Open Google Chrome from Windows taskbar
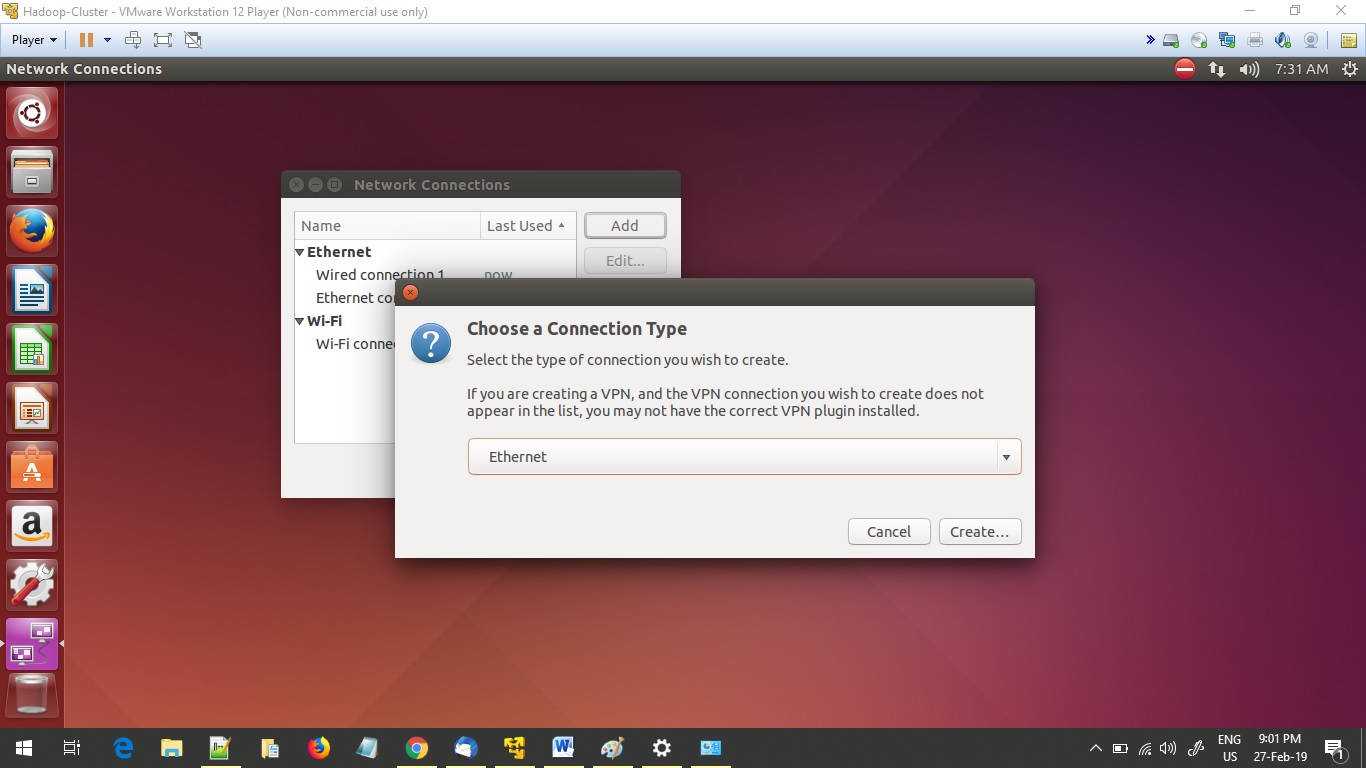Screen dimensions: 1366x768 coord(417,748)
